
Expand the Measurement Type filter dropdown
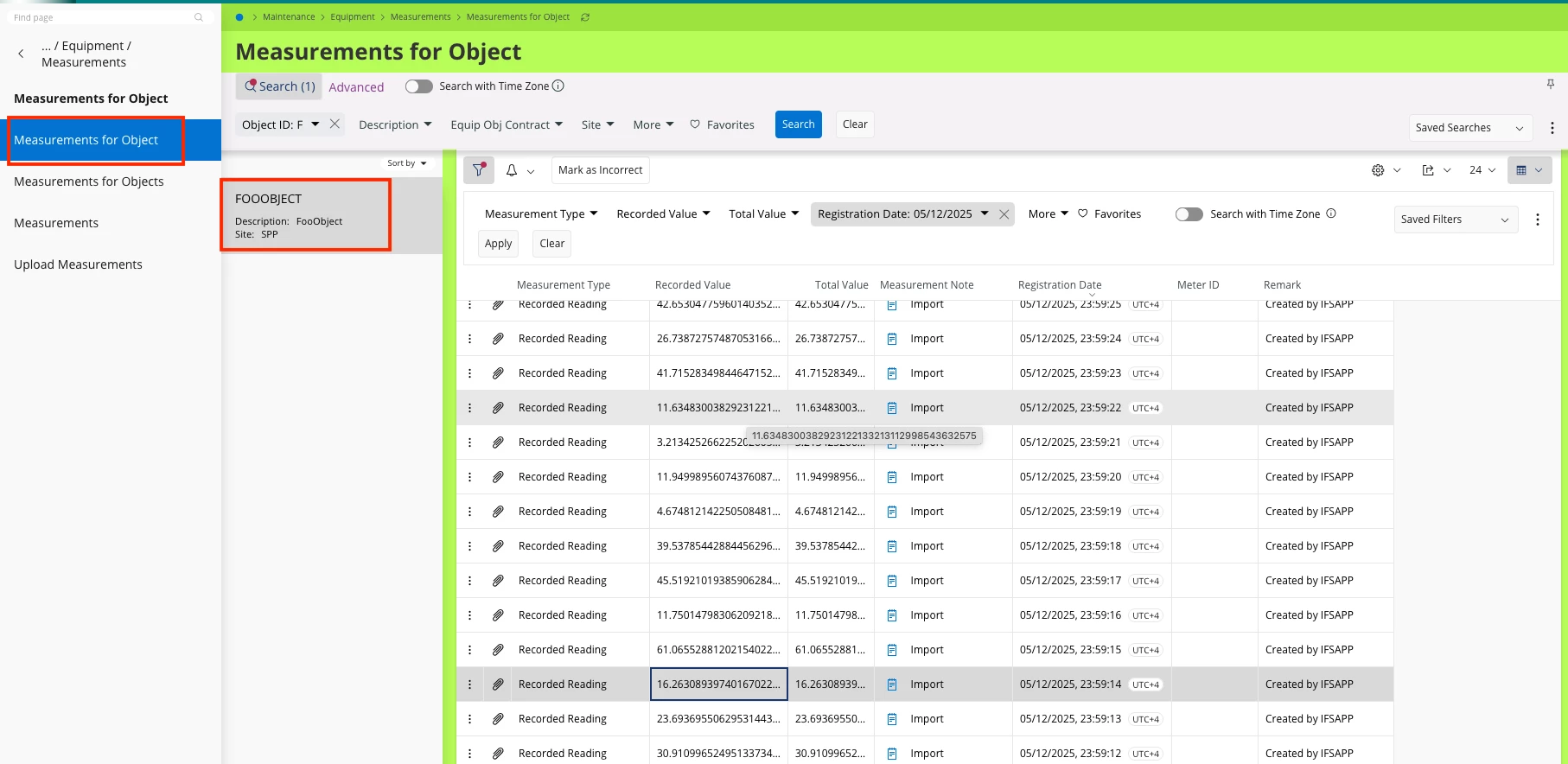pos(541,214)
